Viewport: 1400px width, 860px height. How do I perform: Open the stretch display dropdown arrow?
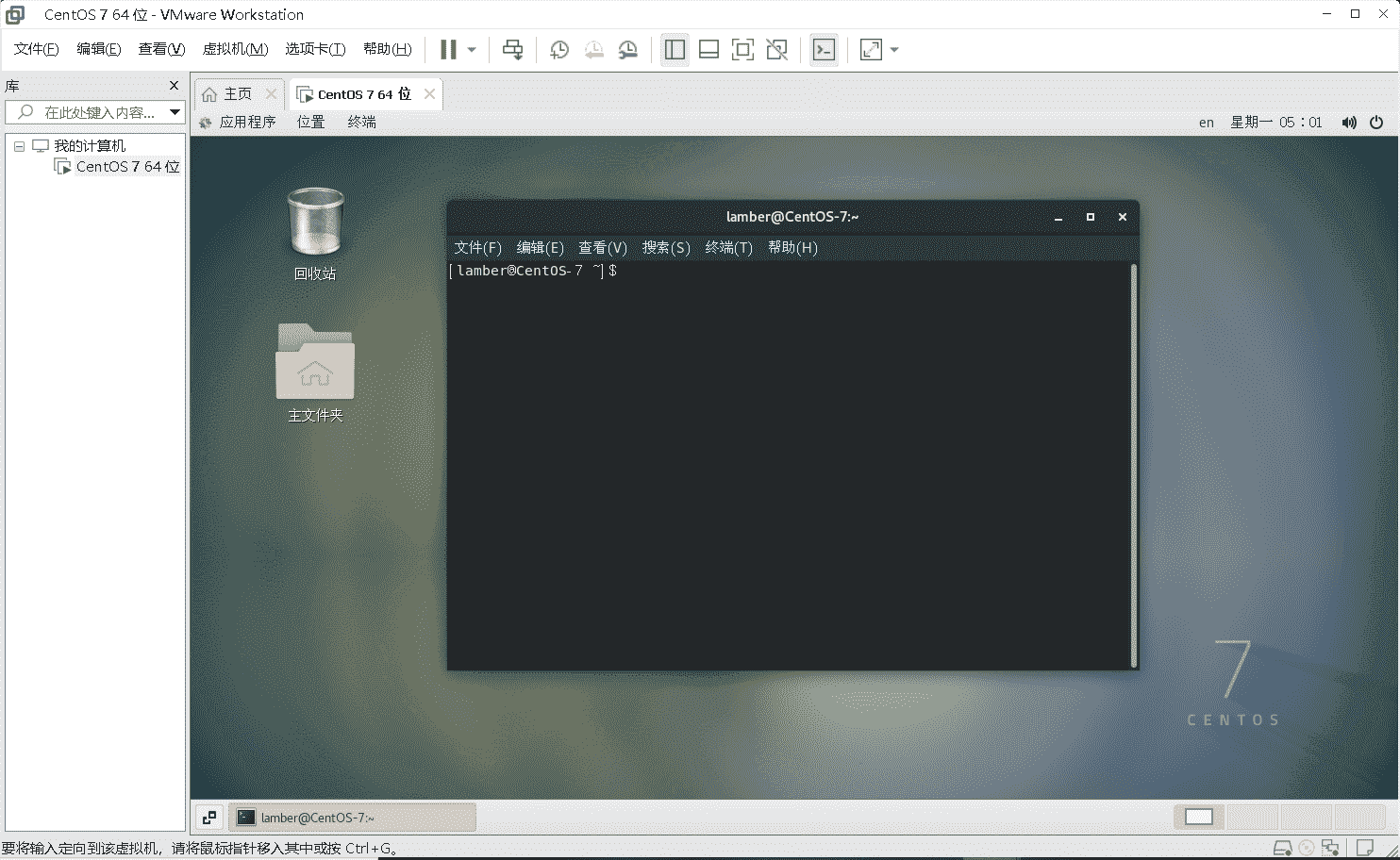[894, 50]
